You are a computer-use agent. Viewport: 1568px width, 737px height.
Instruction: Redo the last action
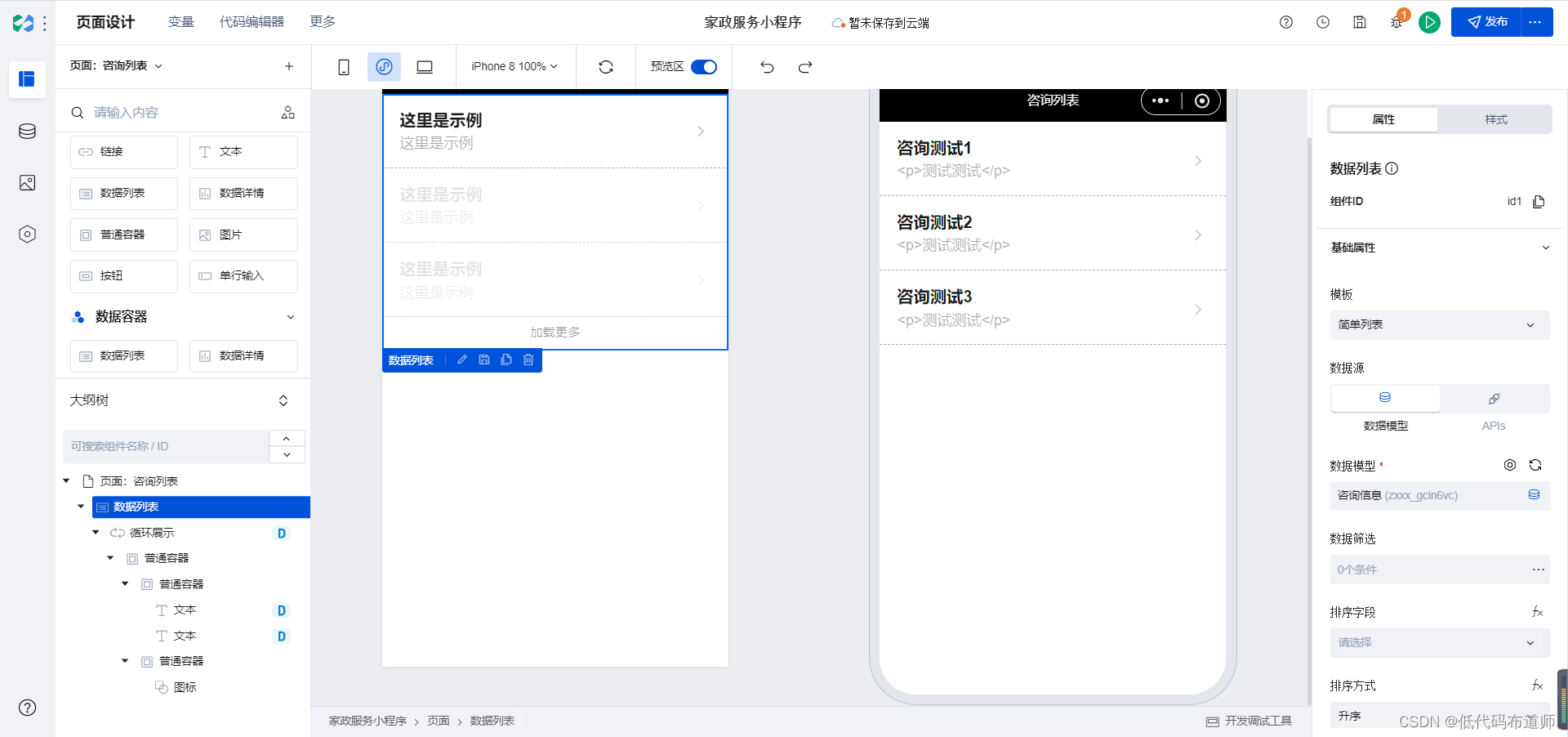[805, 67]
